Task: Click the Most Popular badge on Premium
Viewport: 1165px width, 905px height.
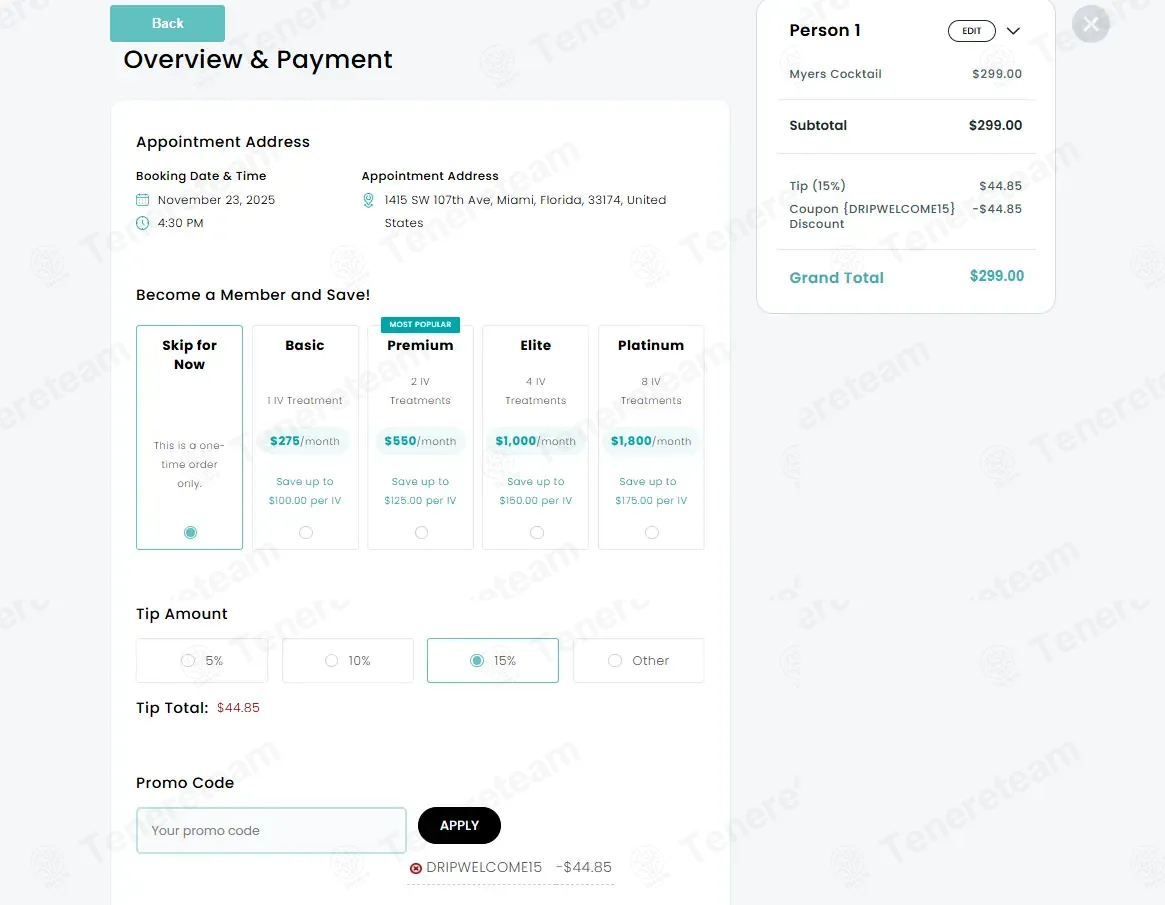Action: pyautogui.click(x=420, y=324)
